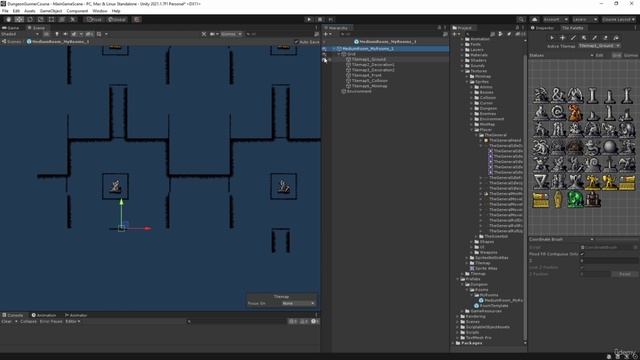Collapse the Grid object in Hierarchy

coord(339,54)
